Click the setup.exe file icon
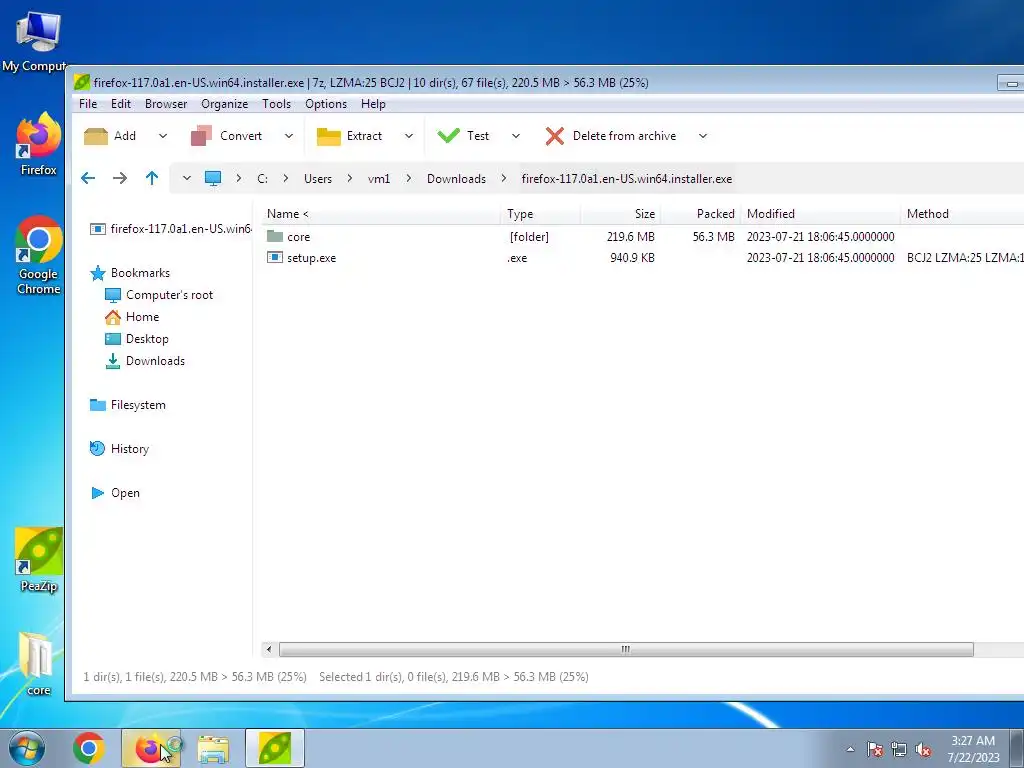 point(275,257)
